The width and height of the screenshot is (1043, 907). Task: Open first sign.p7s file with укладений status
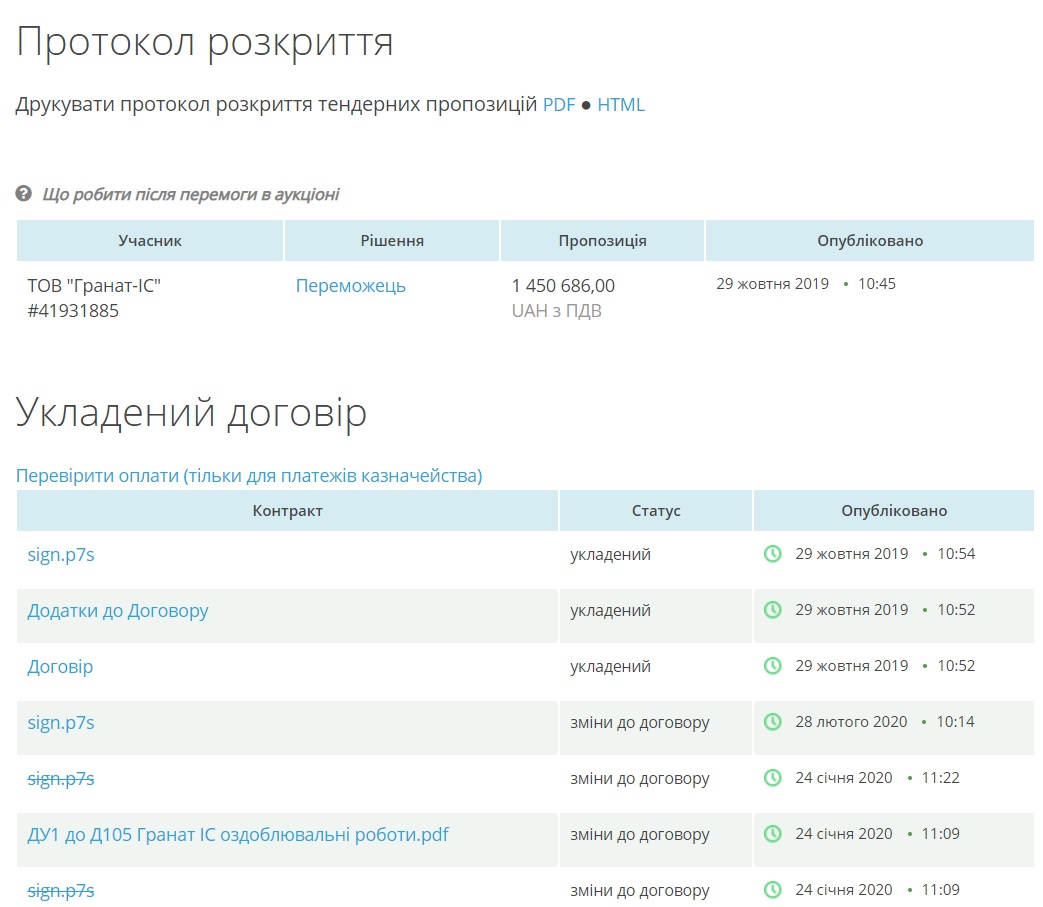61,554
